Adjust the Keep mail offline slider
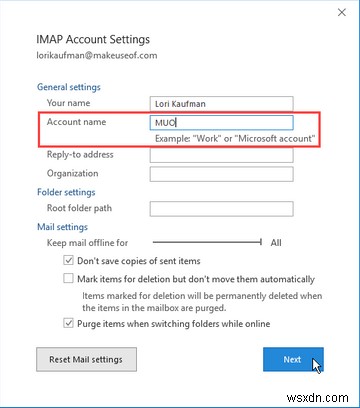The width and height of the screenshot is (360, 408). (x=207, y=242)
